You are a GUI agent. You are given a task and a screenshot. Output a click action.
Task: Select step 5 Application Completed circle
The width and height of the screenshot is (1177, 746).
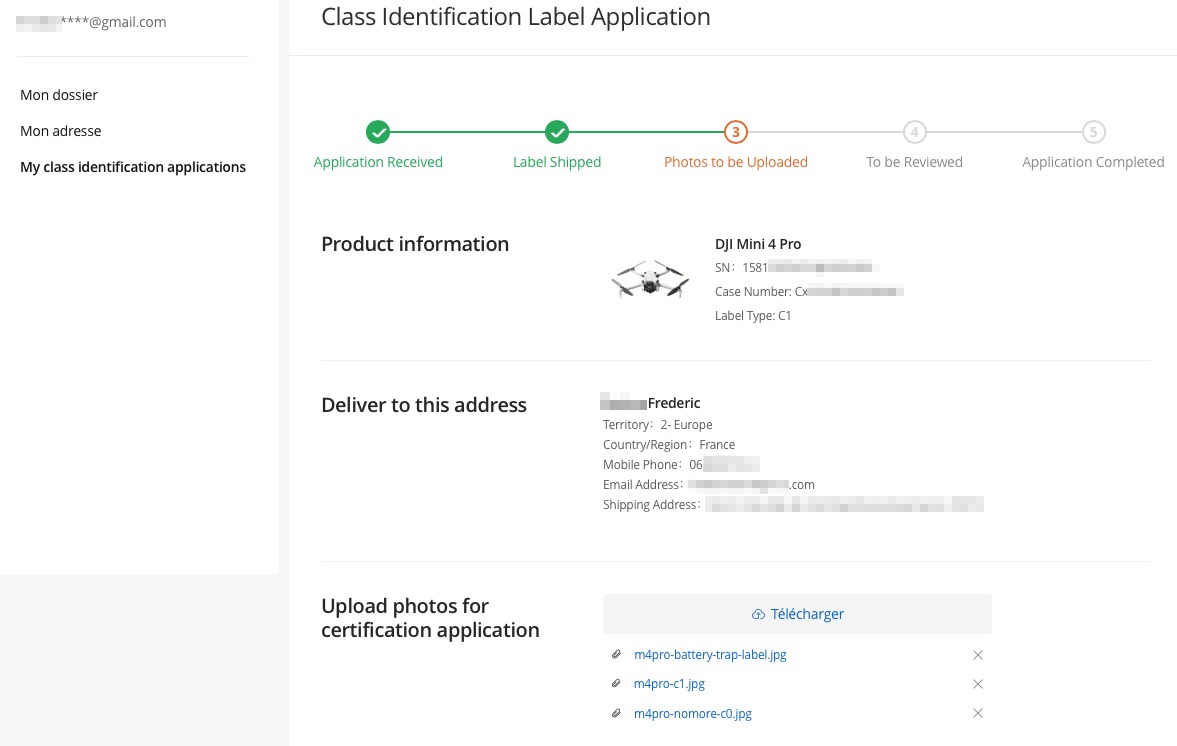point(1093,132)
